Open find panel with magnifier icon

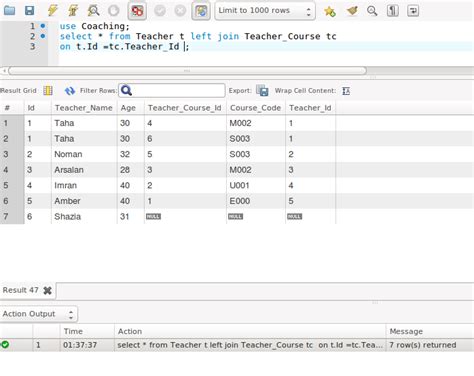[x=372, y=11]
